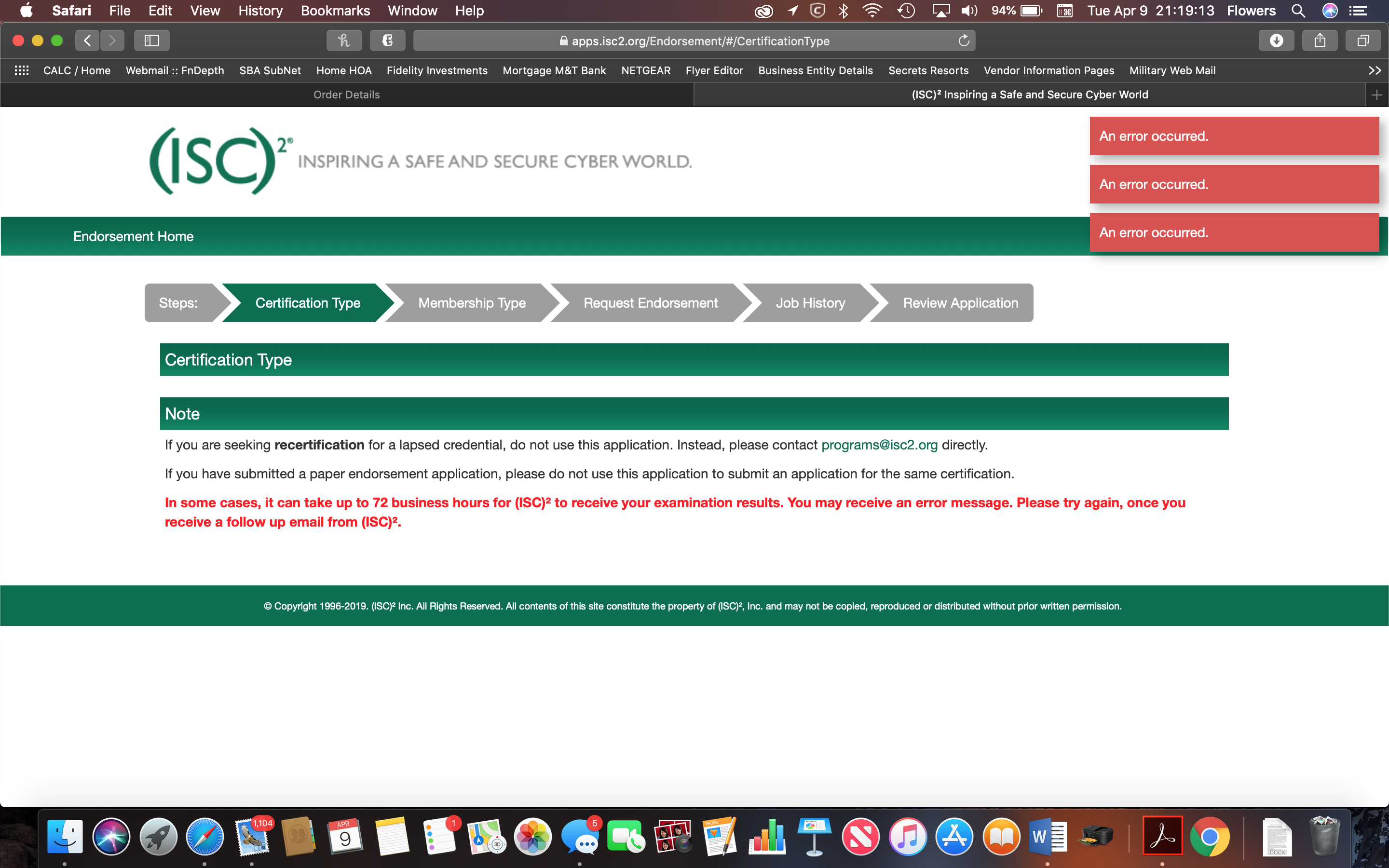Open the Bookmarks menu

335,10
